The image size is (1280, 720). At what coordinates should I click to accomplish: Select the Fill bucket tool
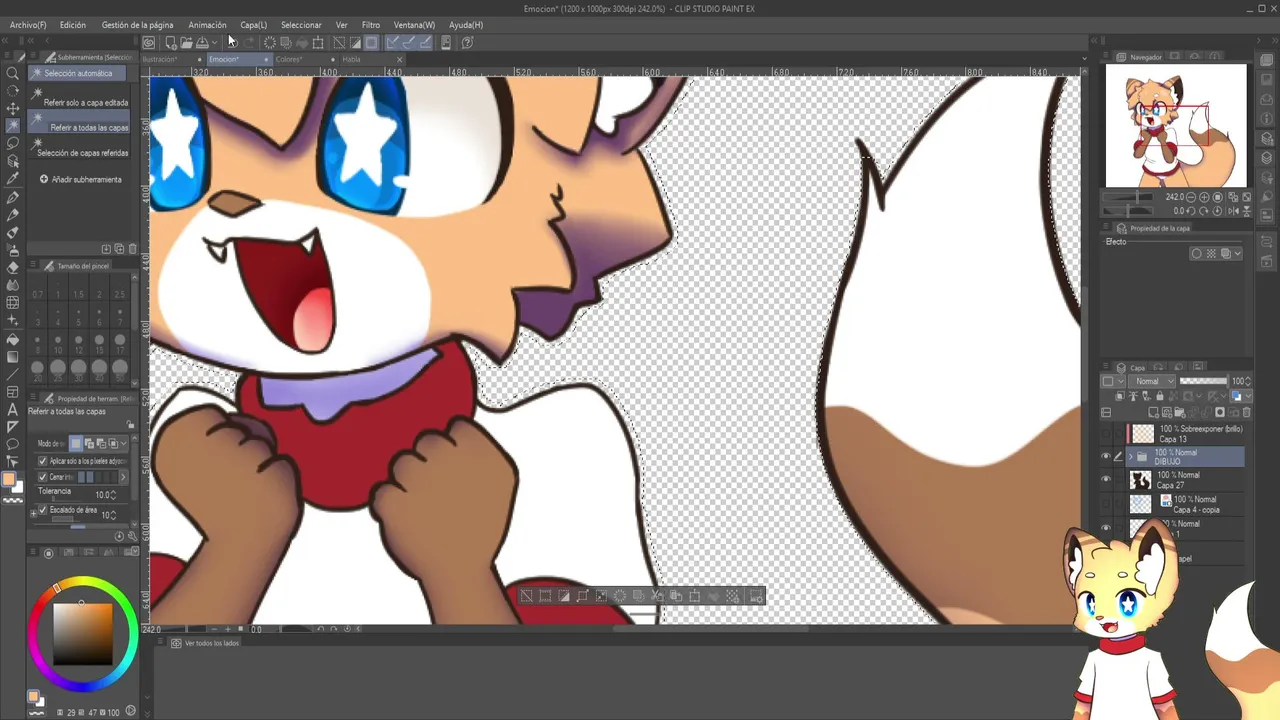click(x=13, y=339)
